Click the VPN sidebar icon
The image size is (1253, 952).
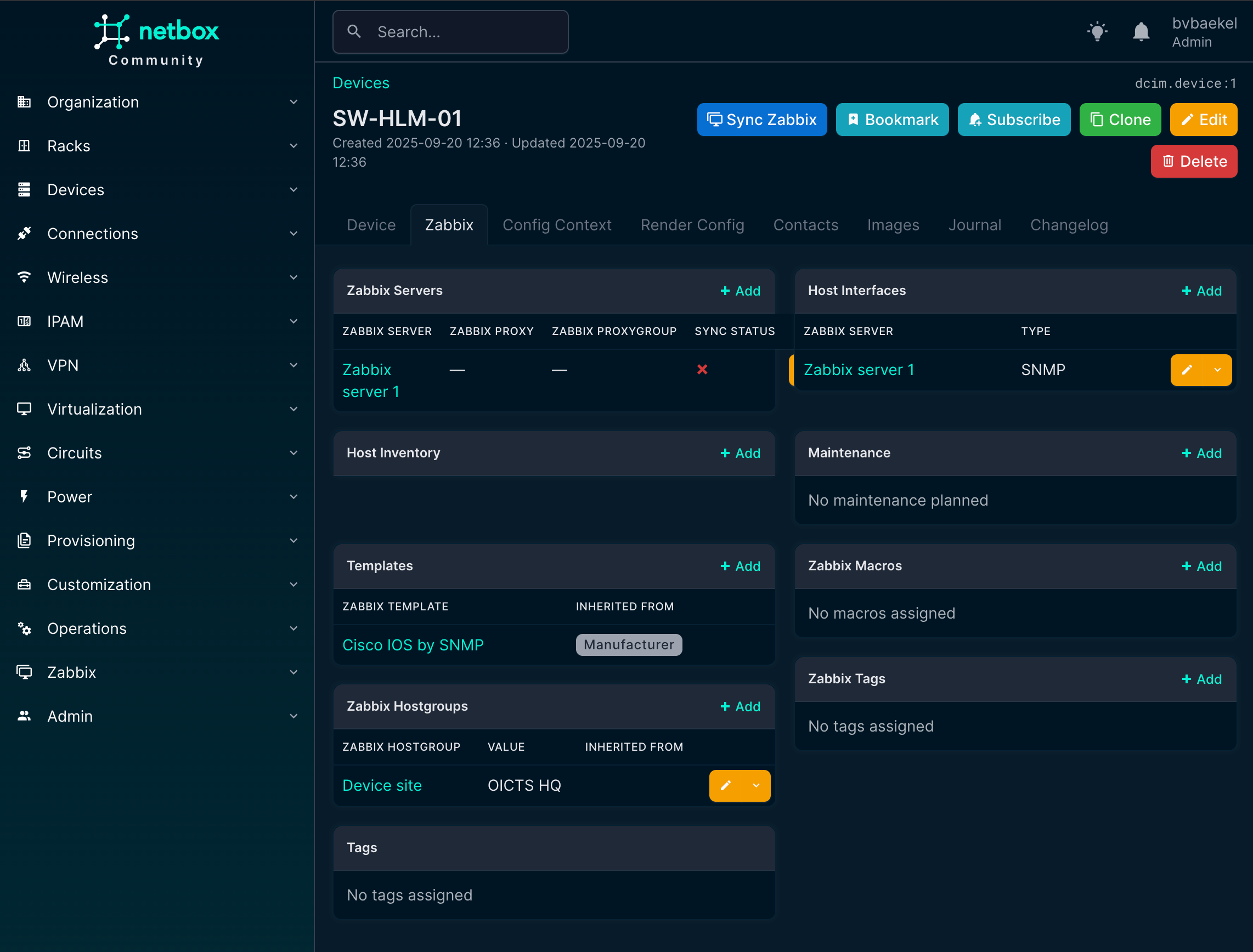[x=24, y=365]
